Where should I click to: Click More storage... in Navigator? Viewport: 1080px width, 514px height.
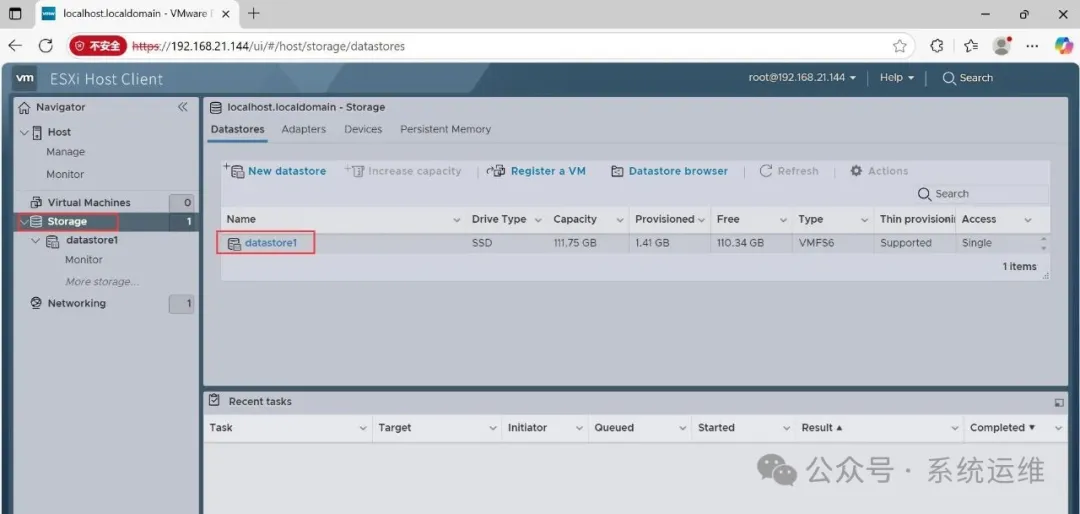click(x=102, y=282)
